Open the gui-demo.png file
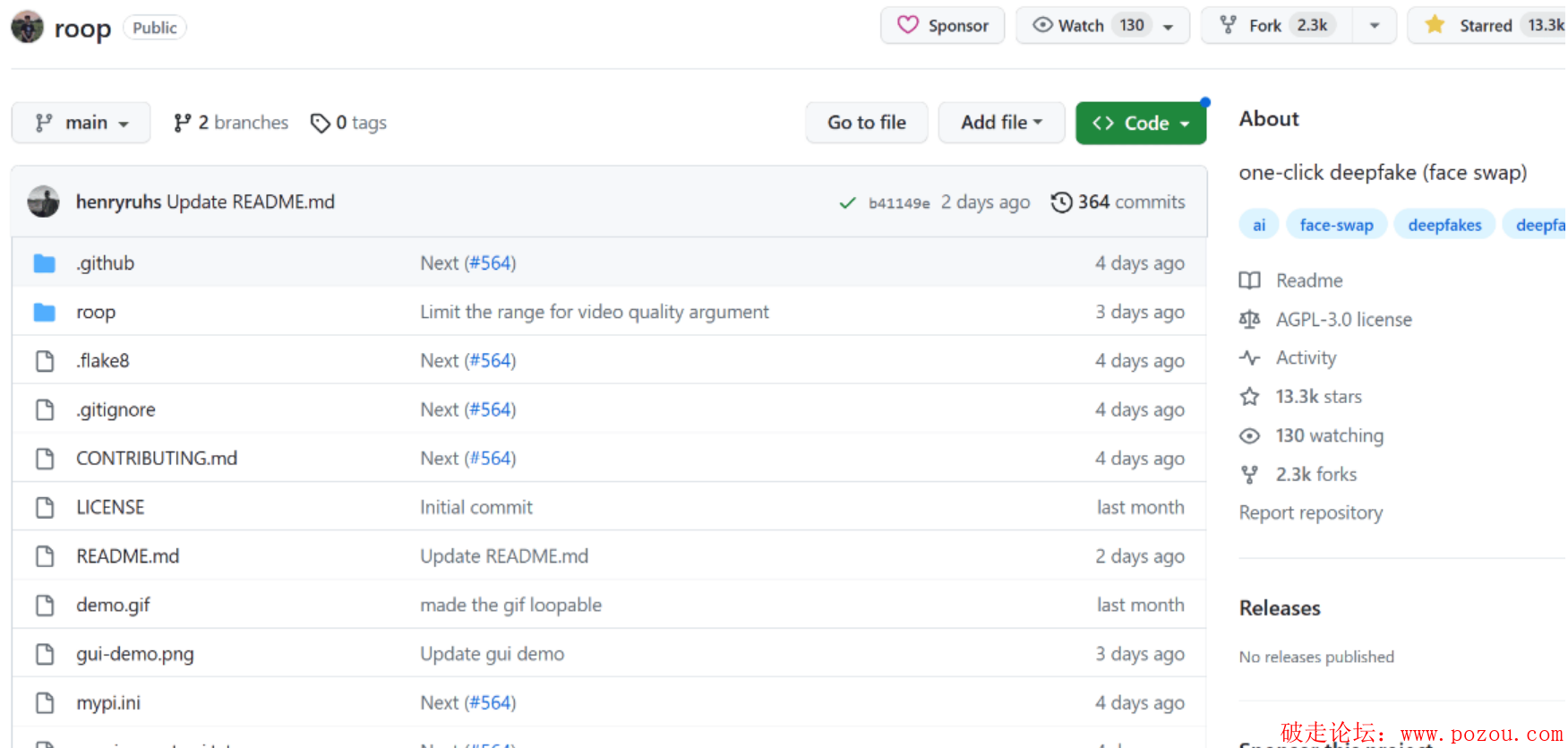1568x748 pixels. point(135,654)
